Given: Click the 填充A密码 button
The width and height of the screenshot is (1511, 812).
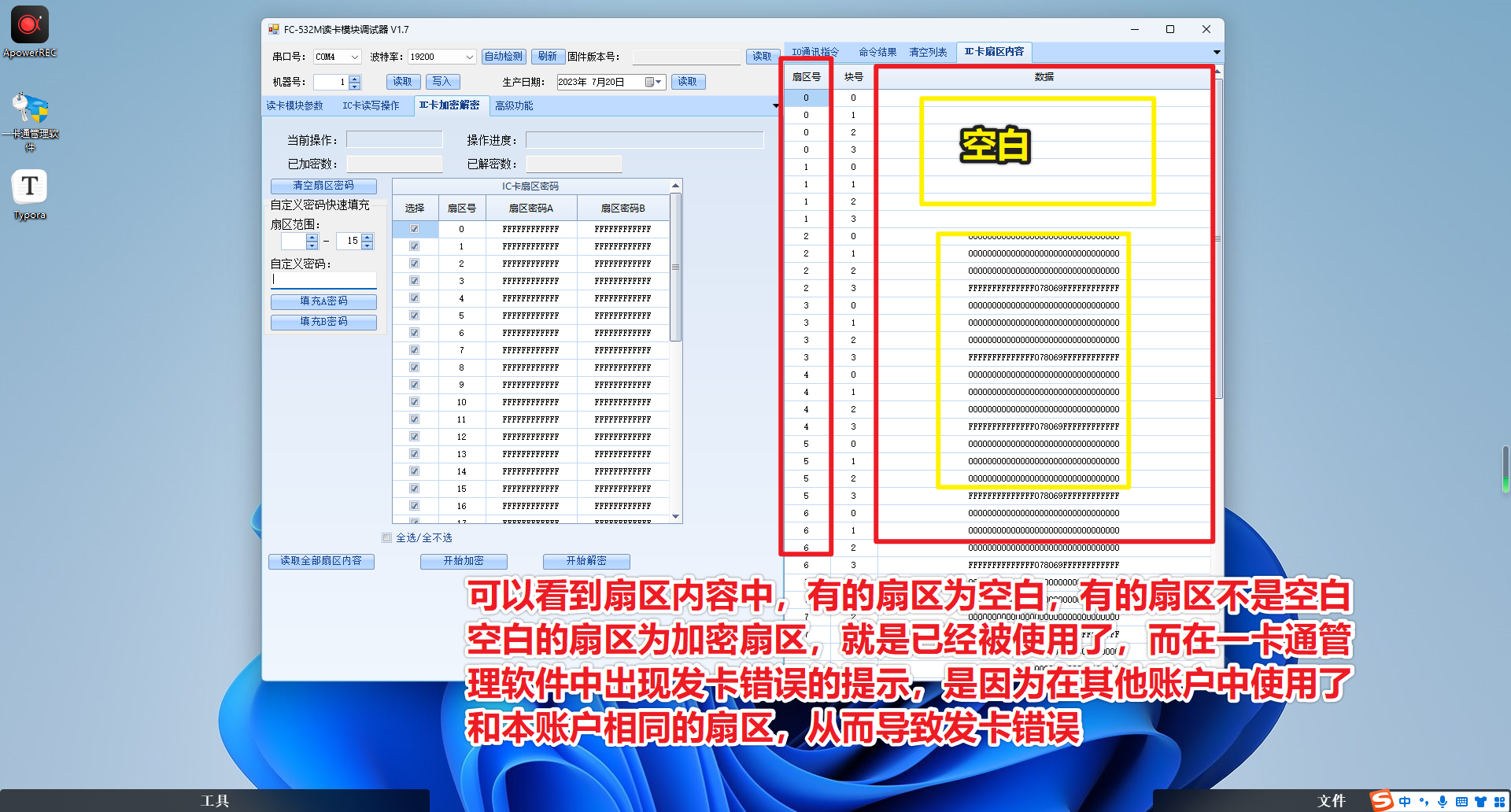Looking at the screenshot, I should [323, 301].
